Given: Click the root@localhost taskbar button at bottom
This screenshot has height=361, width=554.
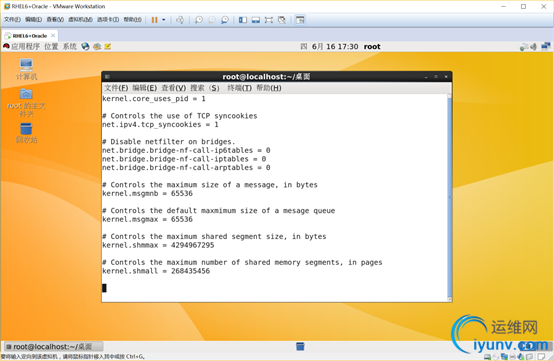Looking at the screenshot, I should click(x=53, y=347).
